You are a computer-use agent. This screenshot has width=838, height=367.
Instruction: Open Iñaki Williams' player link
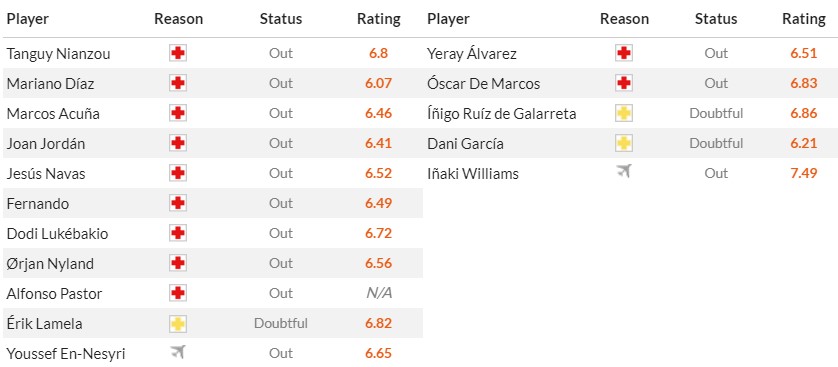pos(473,174)
